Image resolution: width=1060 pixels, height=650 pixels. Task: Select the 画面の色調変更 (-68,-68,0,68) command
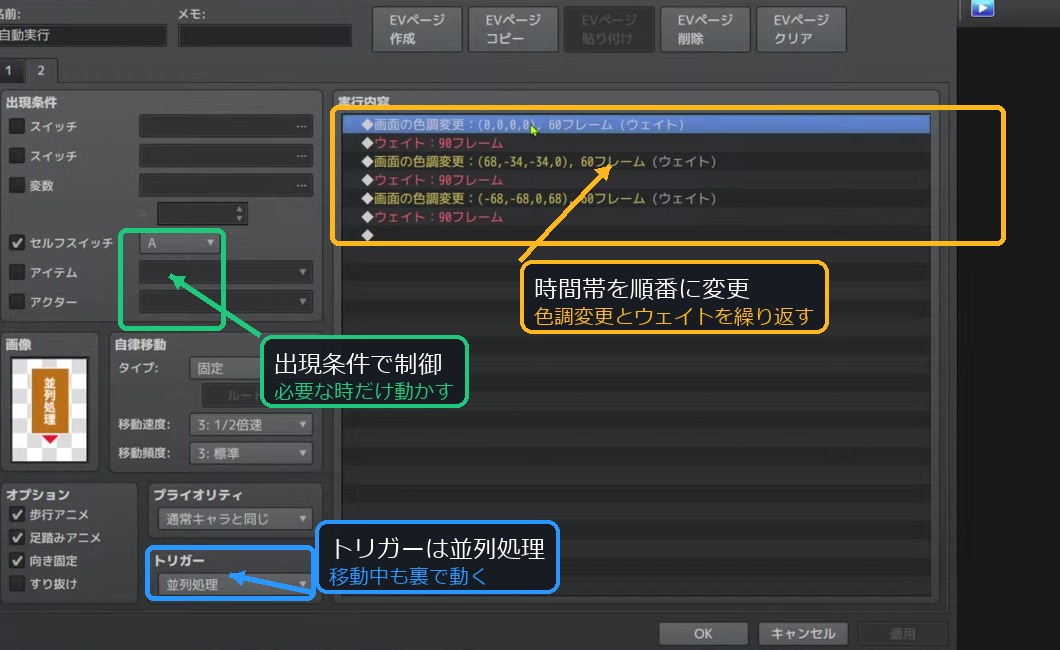[635, 199]
